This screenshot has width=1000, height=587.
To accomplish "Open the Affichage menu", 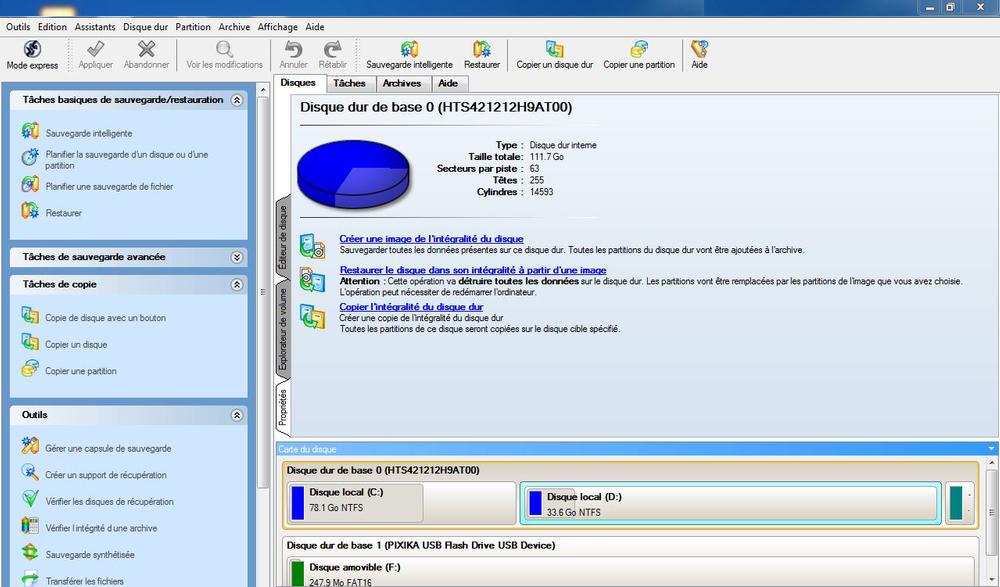I will 277,27.
